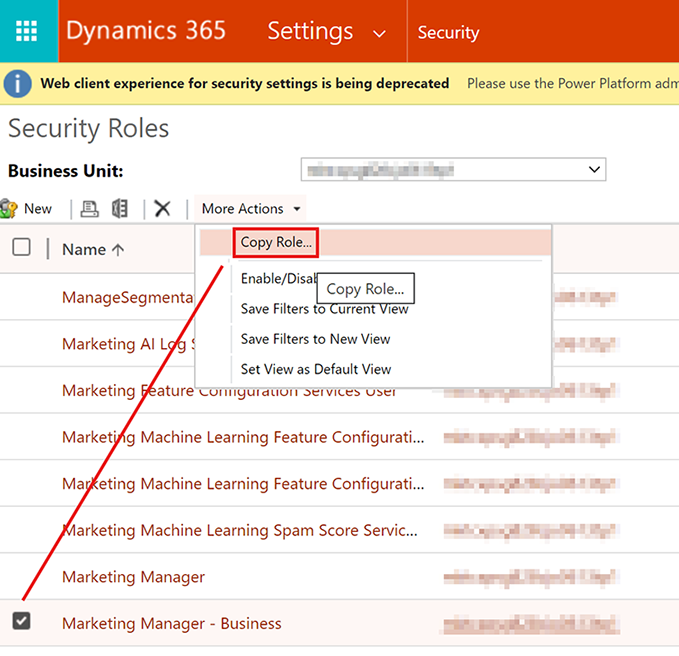This screenshot has height=656, width=679.
Task: Click the Name column sort arrow
Action: coord(118,250)
